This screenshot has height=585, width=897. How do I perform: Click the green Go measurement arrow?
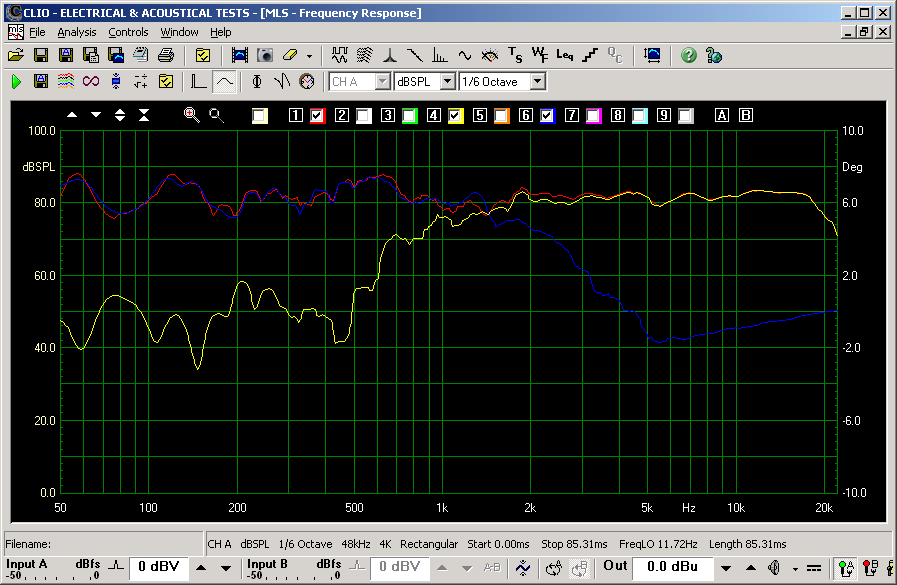tap(16, 81)
